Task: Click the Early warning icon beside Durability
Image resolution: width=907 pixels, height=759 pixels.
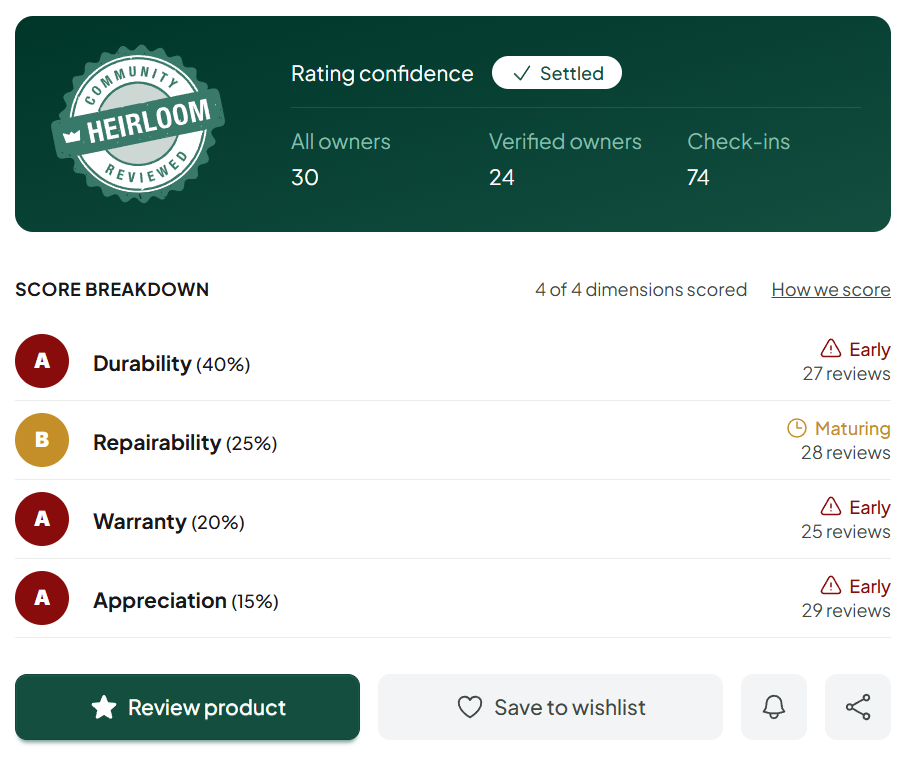Action: click(x=831, y=348)
